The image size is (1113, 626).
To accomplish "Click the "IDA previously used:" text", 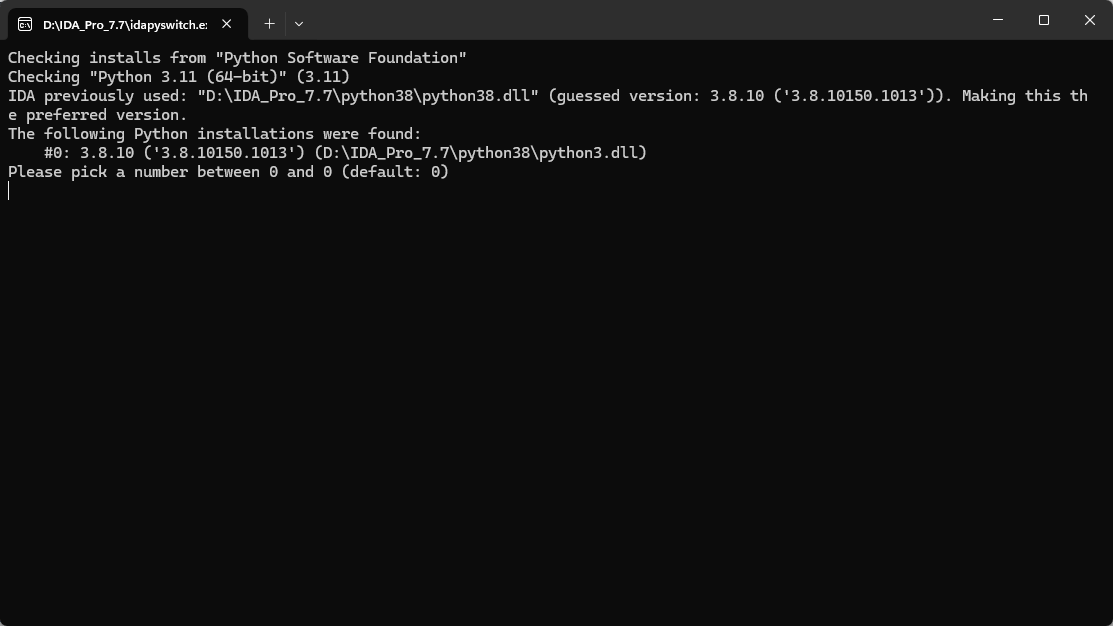I will [x=98, y=96].
